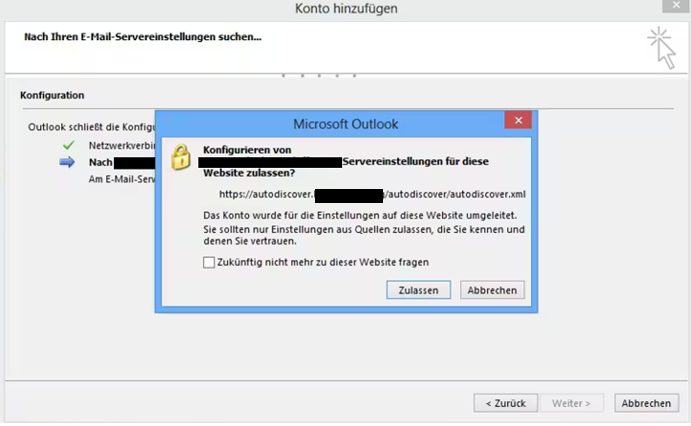691x426 pixels.
Task: Click the 'Konto hinzufügen' window title
Action: click(x=346, y=9)
